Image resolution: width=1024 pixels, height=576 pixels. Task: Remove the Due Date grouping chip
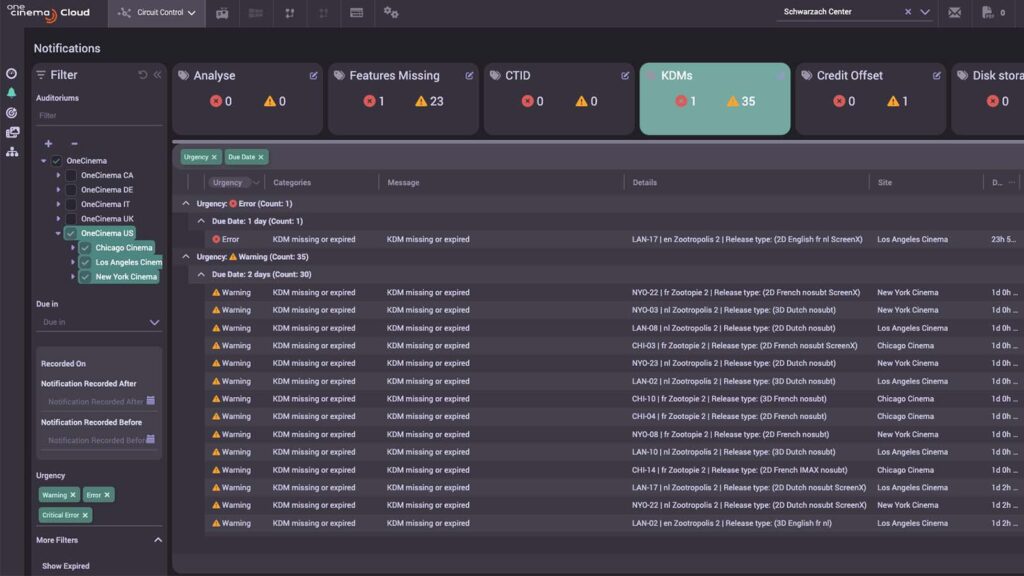click(x=261, y=157)
